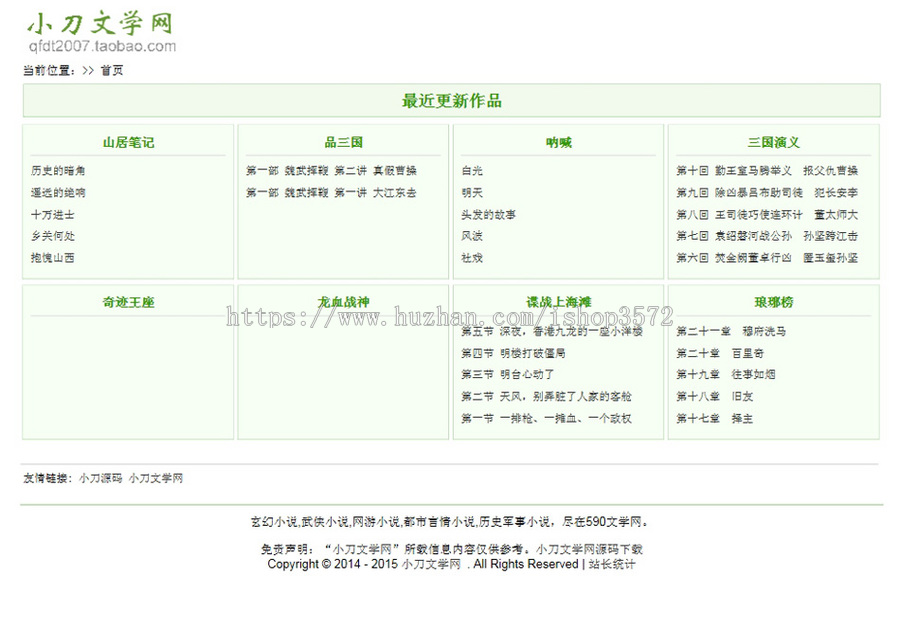
Task: Open the 三国演义 book title
Action: click(774, 142)
